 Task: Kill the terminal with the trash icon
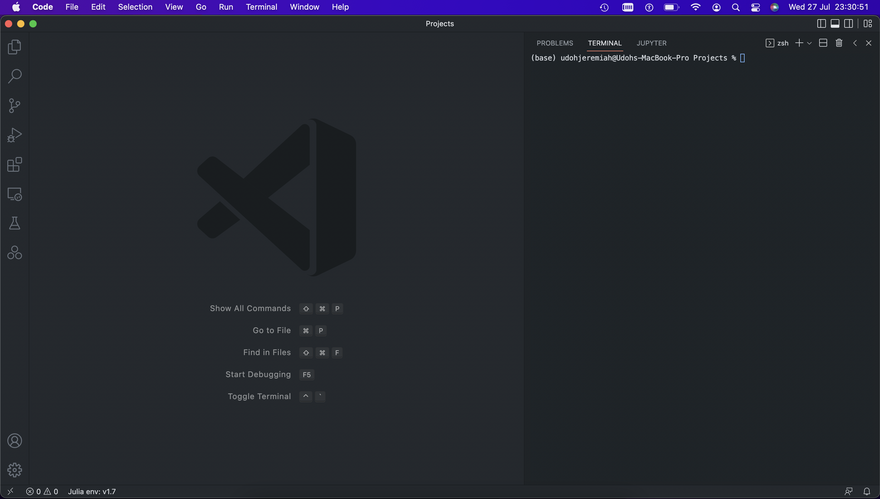point(839,43)
